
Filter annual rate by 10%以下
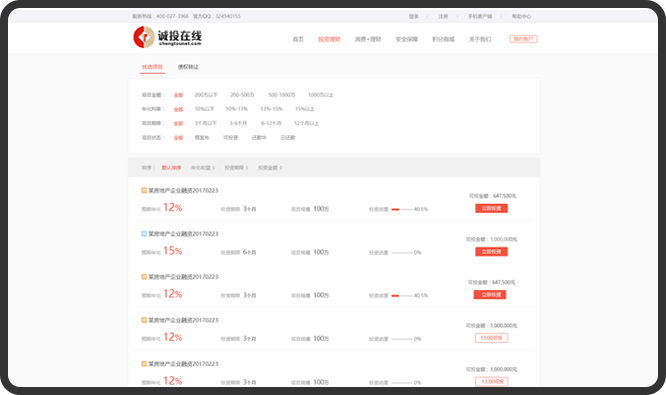(x=204, y=109)
